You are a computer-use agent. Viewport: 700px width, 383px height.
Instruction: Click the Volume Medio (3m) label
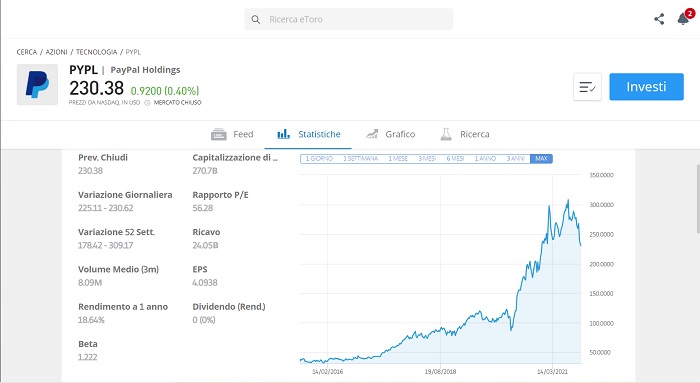click(118, 270)
